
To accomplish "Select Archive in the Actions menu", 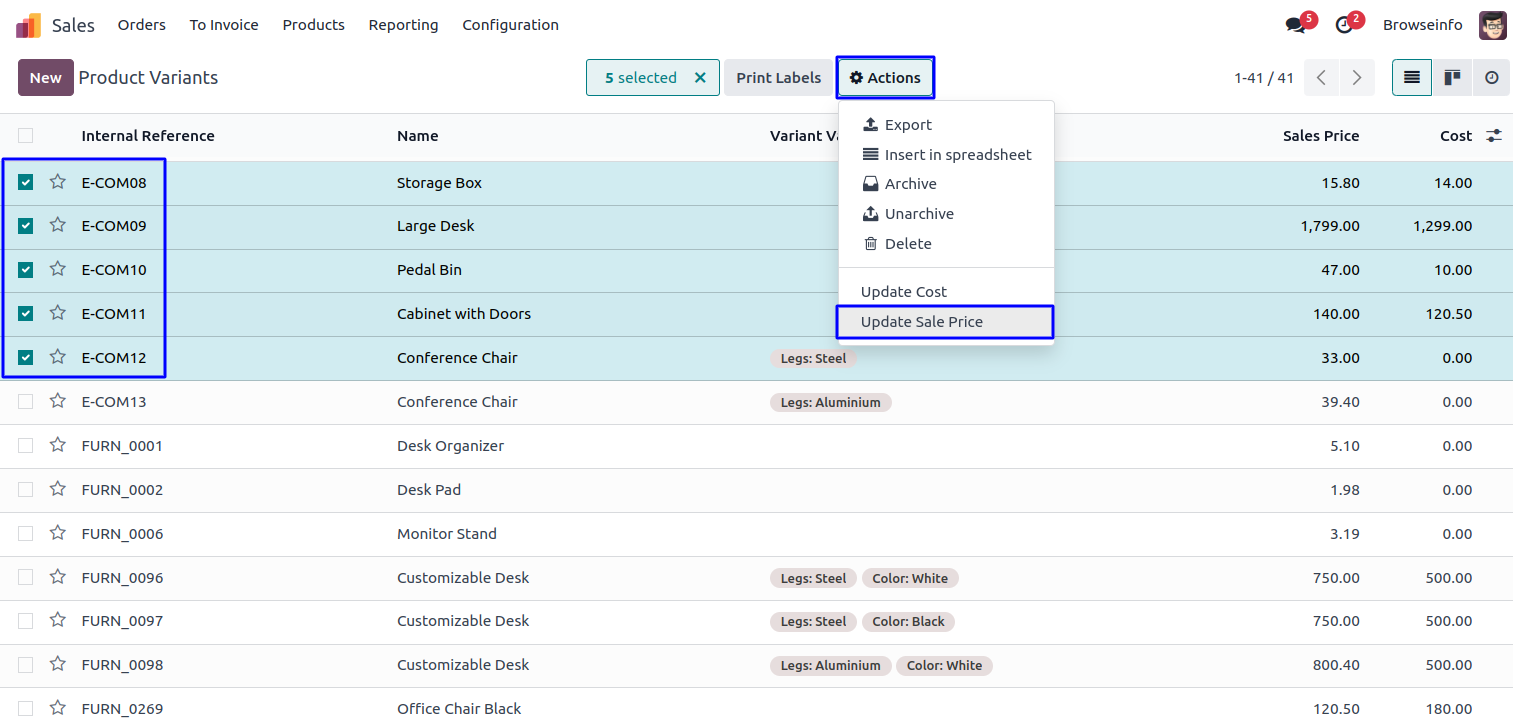I will [910, 184].
